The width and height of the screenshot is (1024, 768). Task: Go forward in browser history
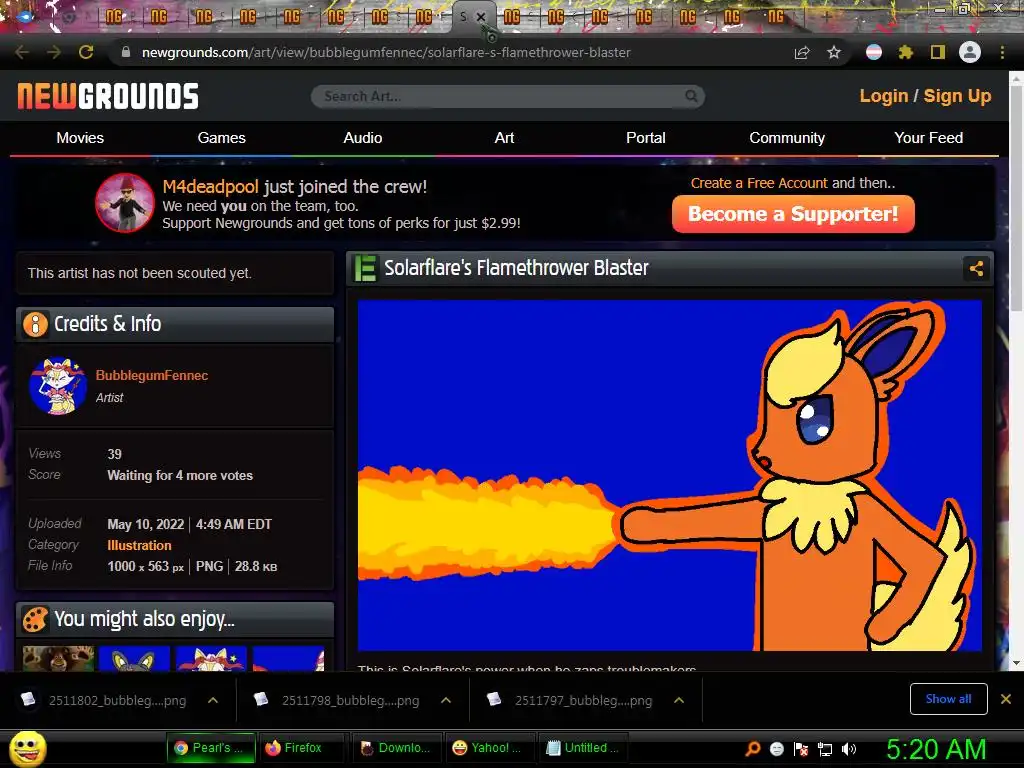pyautogui.click(x=54, y=52)
